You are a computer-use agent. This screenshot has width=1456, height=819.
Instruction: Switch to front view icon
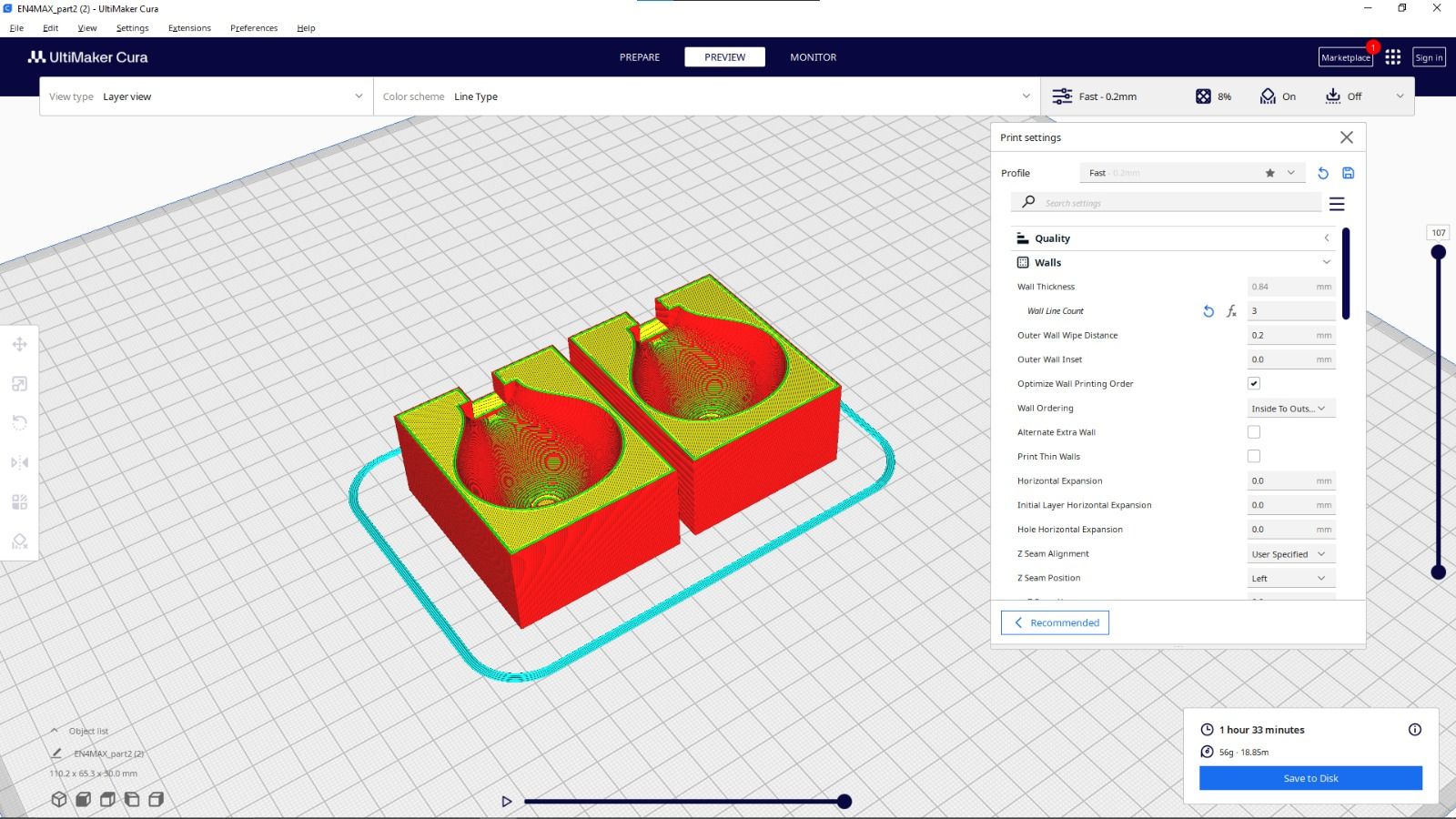(x=83, y=799)
